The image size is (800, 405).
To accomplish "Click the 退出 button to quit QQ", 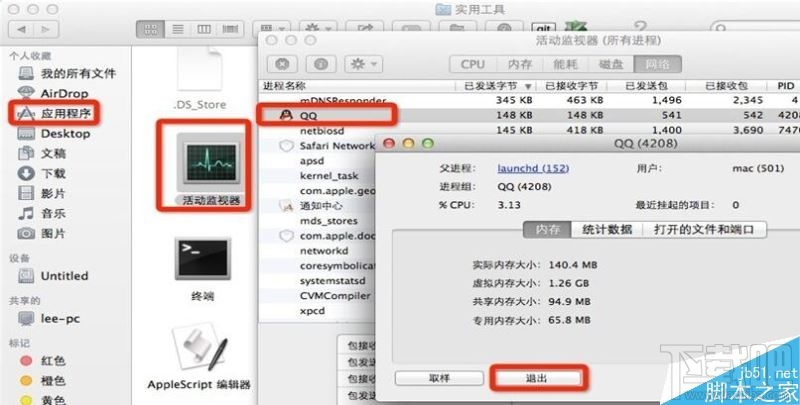I will coord(537,378).
